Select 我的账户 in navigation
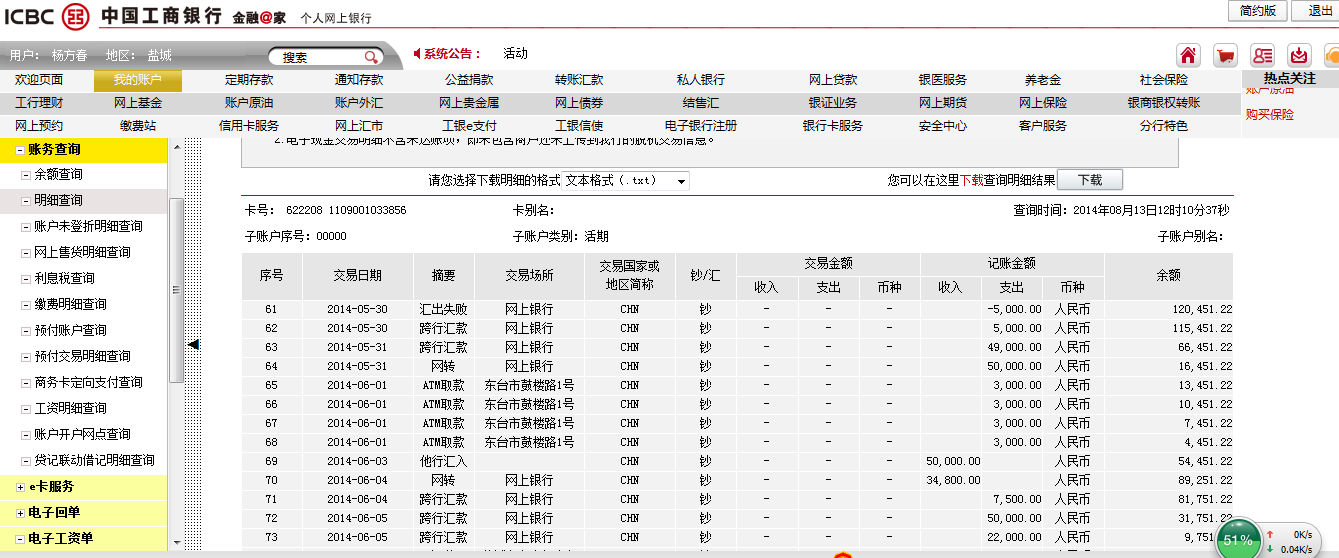Viewport: 1339px width, 558px height. 137,80
